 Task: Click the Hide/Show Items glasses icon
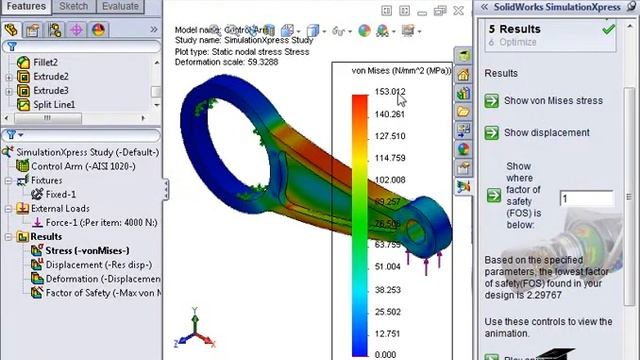[338, 31]
